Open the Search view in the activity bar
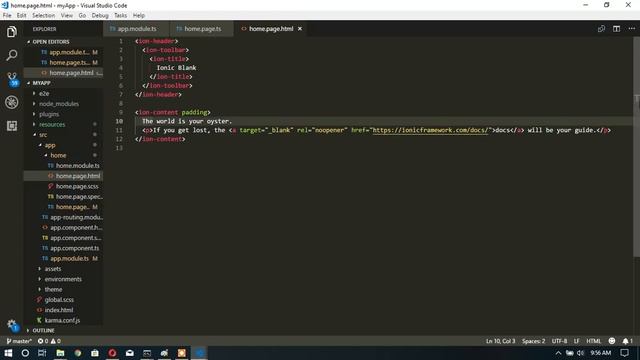This screenshot has height=360, width=640. point(11,55)
